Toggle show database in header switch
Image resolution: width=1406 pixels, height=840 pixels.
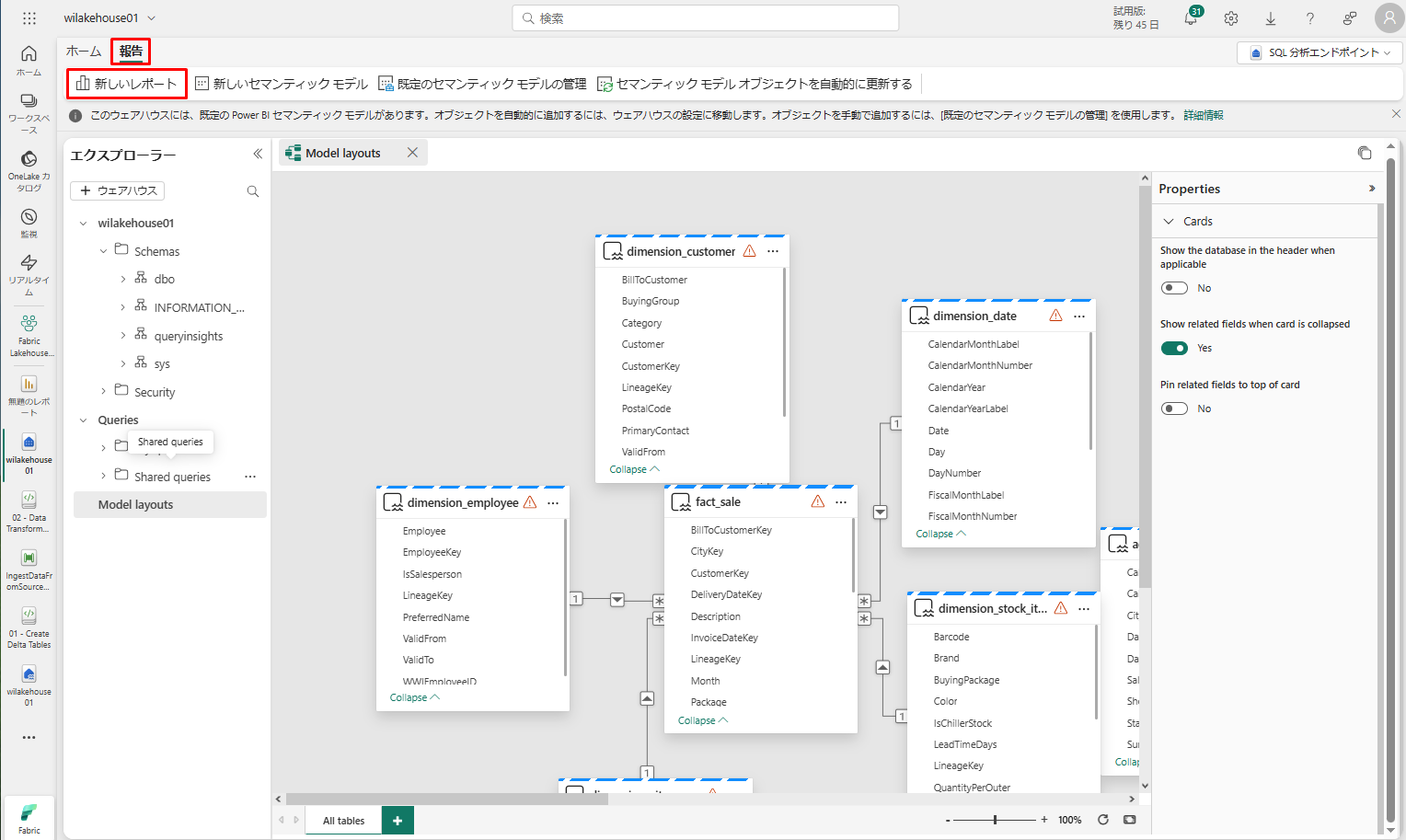click(x=1174, y=288)
